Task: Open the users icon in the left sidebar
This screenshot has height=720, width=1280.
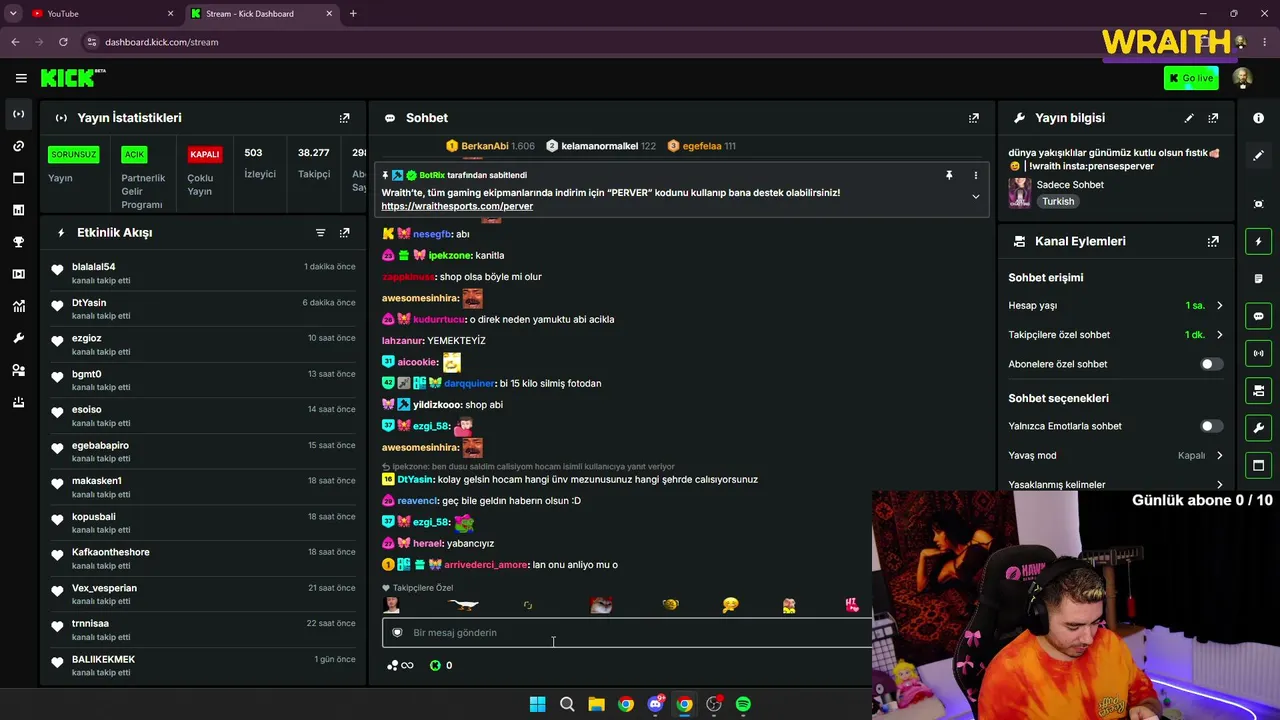Action: pyautogui.click(x=18, y=370)
